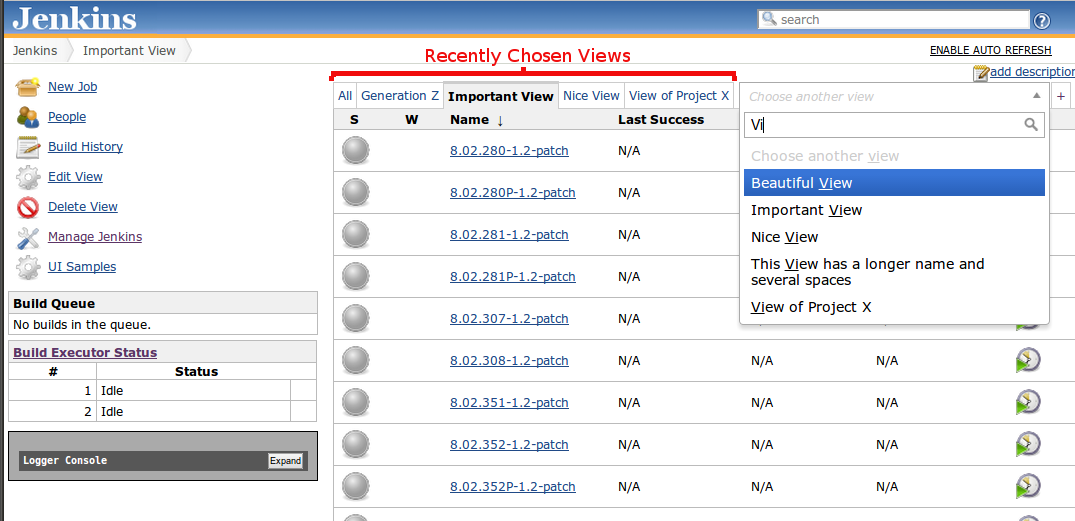This screenshot has width=1075, height=521.
Task: Open the UI Samples link
Action: pyautogui.click(x=82, y=267)
